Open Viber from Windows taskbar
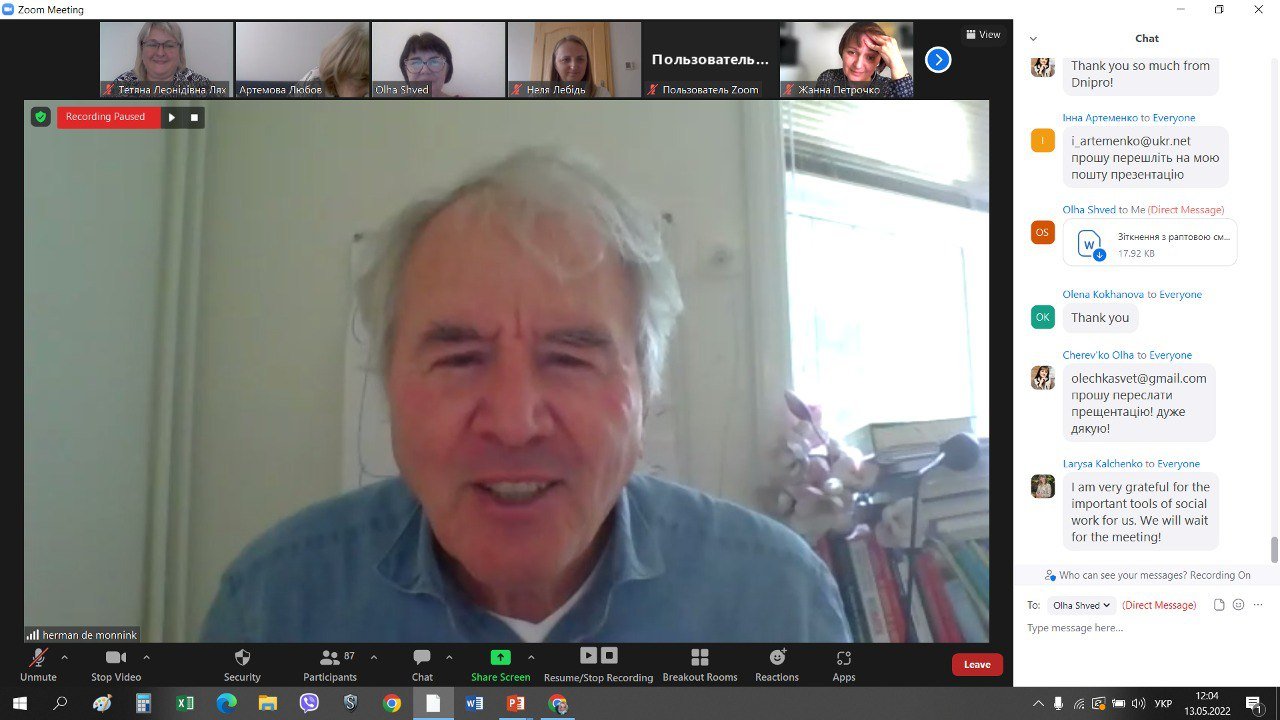This screenshot has width=1280, height=720. [x=309, y=703]
